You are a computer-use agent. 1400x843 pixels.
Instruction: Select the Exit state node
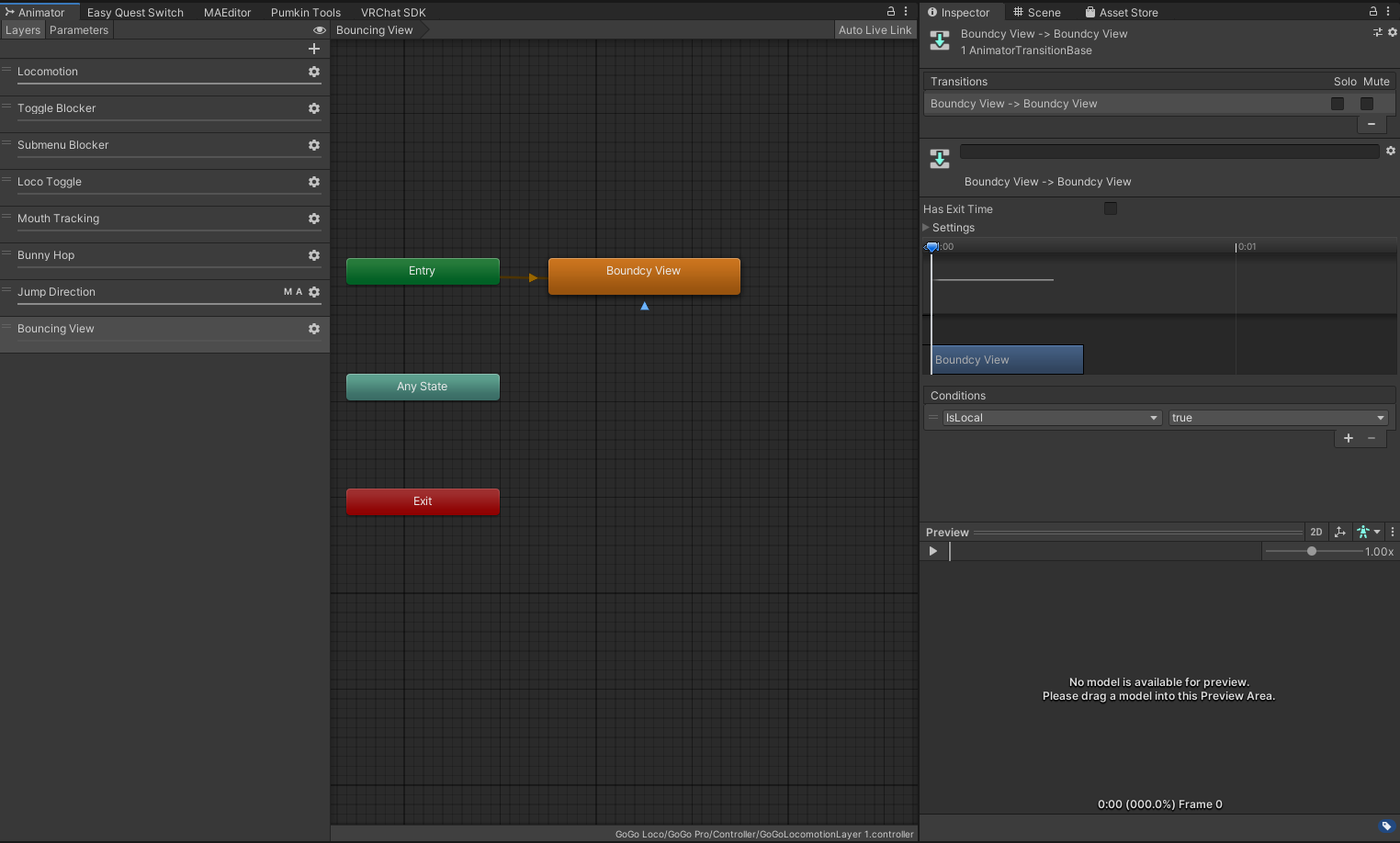423,501
